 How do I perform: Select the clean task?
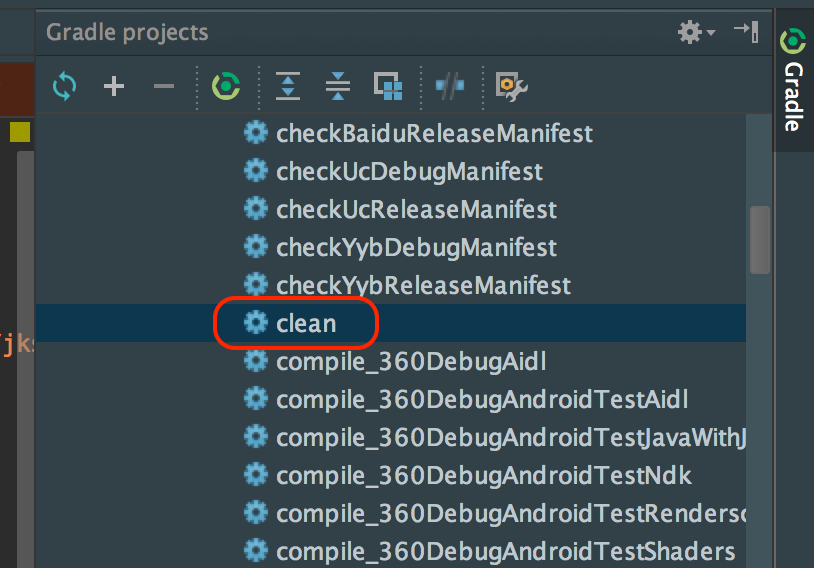[306, 323]
